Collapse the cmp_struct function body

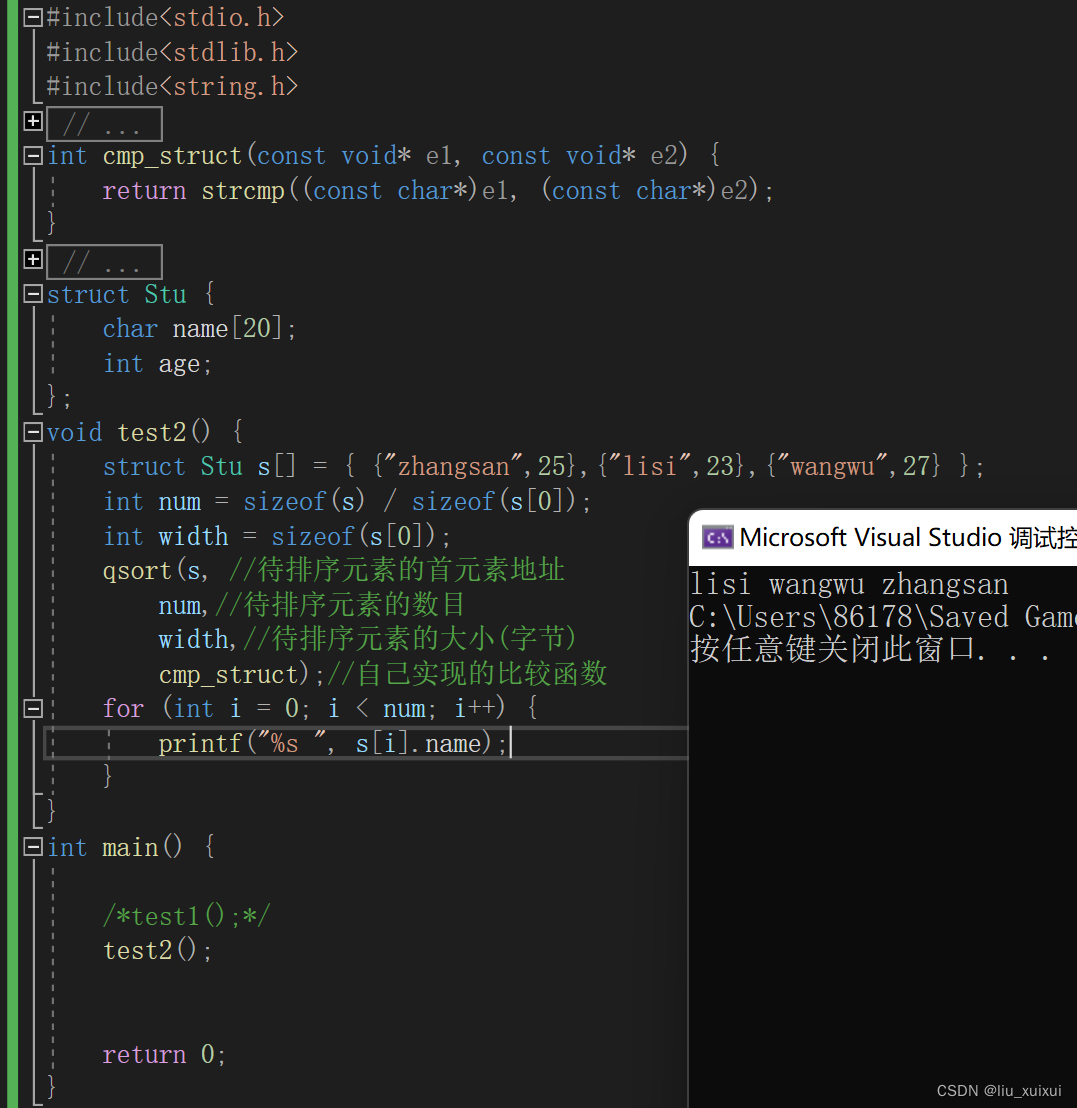coord(33,156)
